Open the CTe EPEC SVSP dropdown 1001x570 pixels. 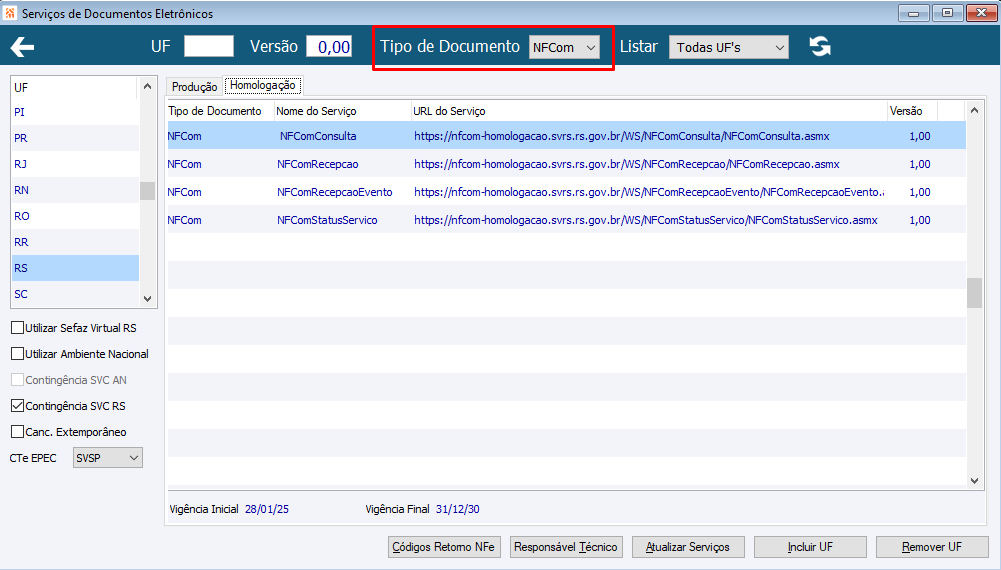pyautogui.click(x=108, y=458)
